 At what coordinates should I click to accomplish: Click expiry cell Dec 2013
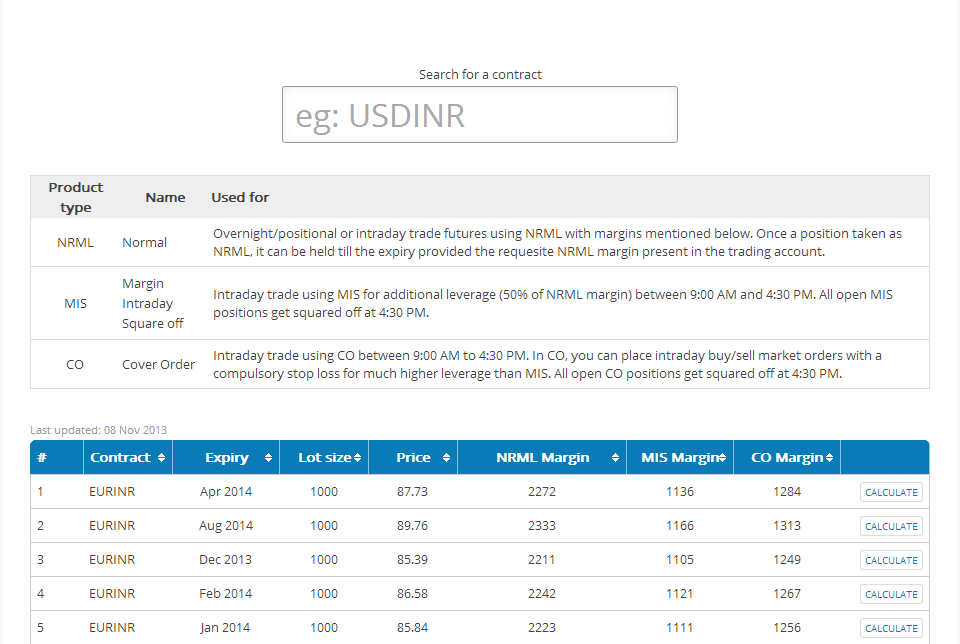(x=225, y=560)
